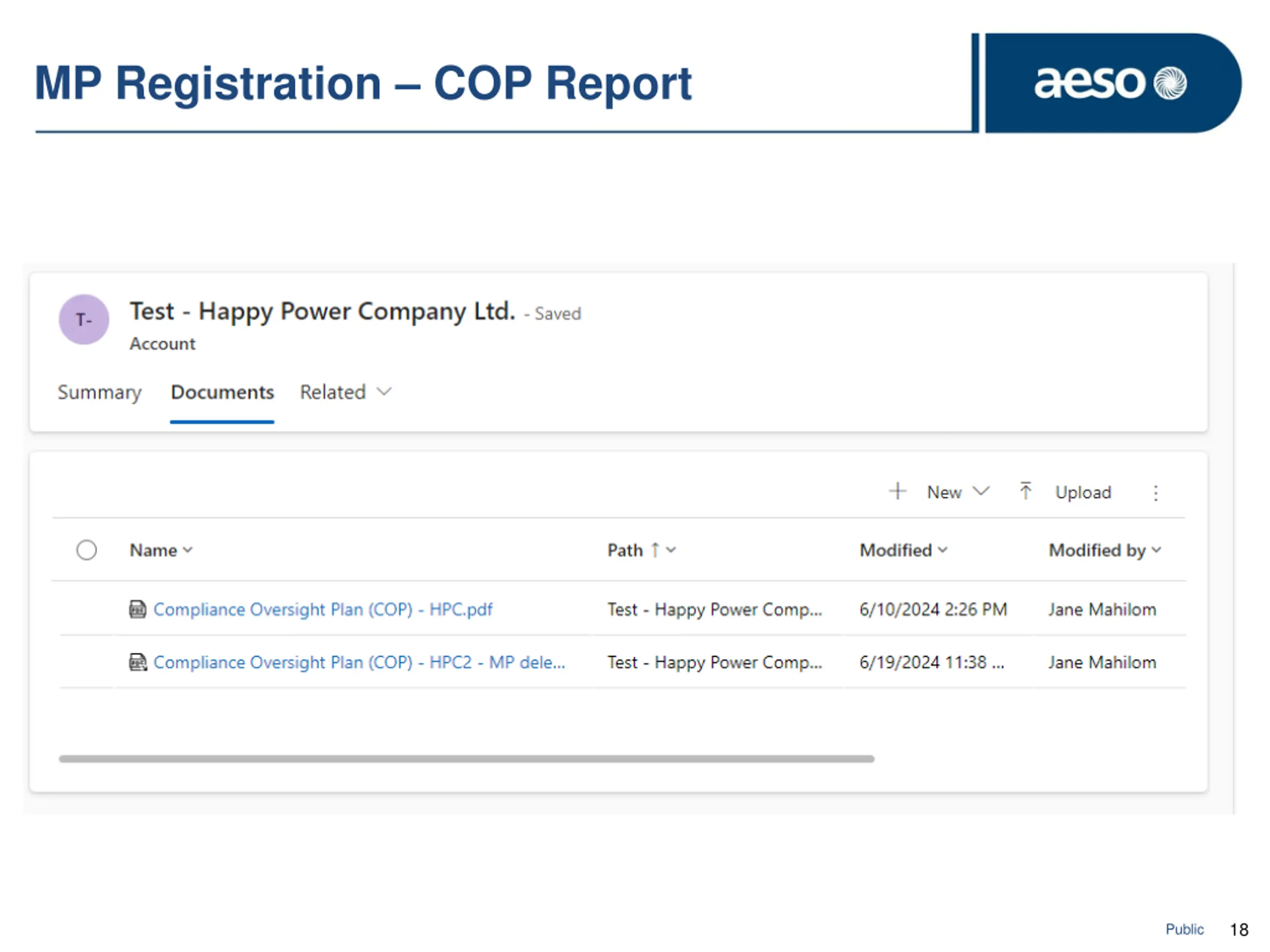The width and height of the screenshot is (1270, 952).
Task: Click the file icon of the HPC2 document
Action: (x=138, y=662)
